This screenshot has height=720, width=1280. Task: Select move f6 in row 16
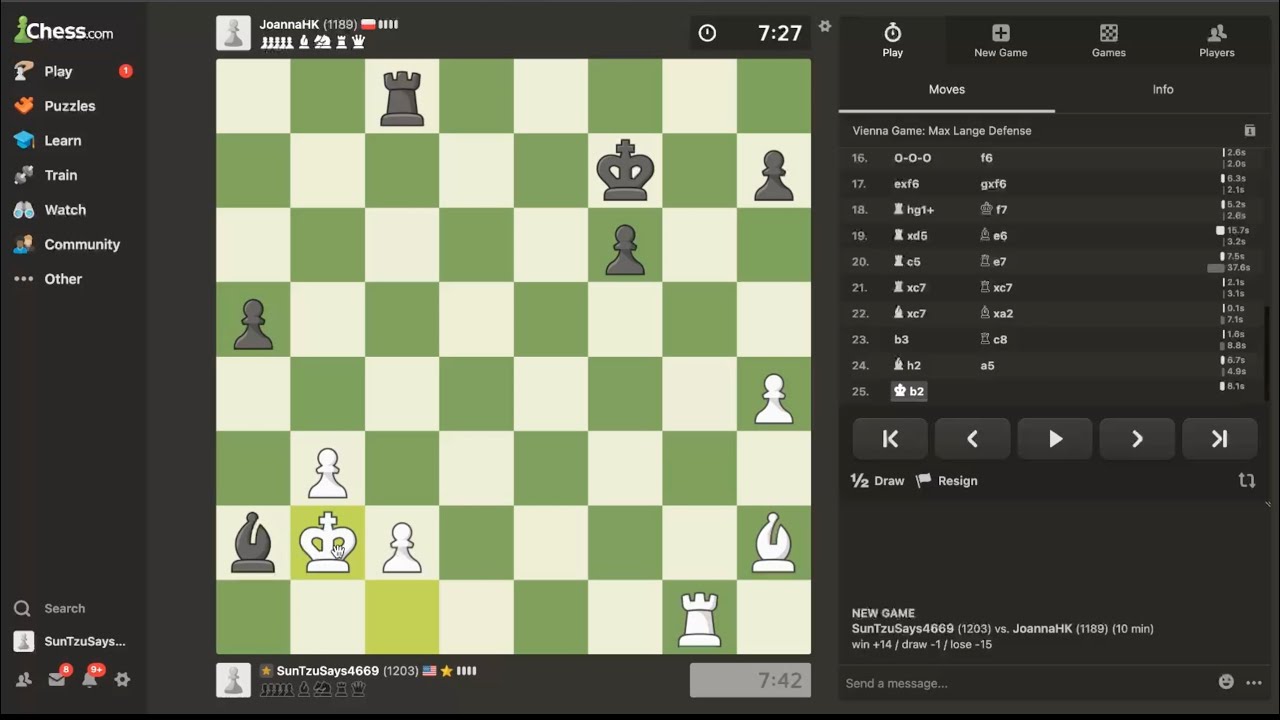click(986, 158)
